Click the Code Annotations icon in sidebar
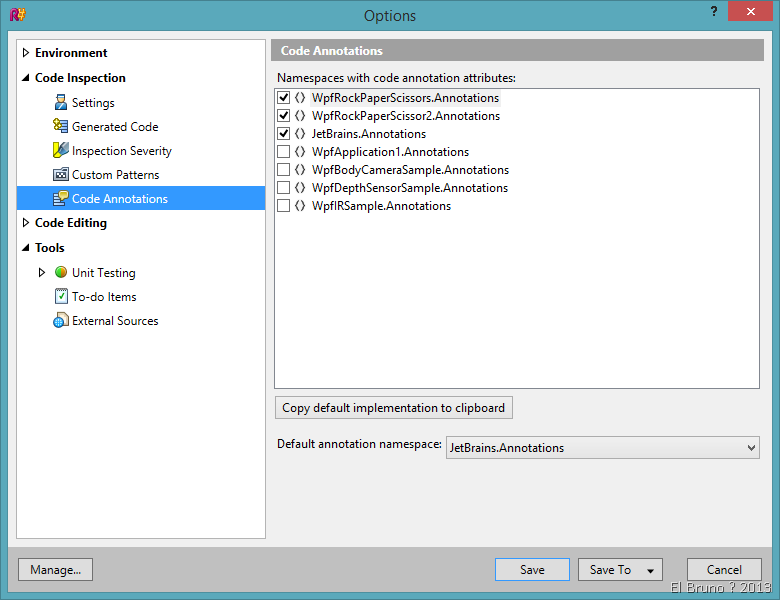Screen dimensions: 780x600 click(x=61, y=198)
